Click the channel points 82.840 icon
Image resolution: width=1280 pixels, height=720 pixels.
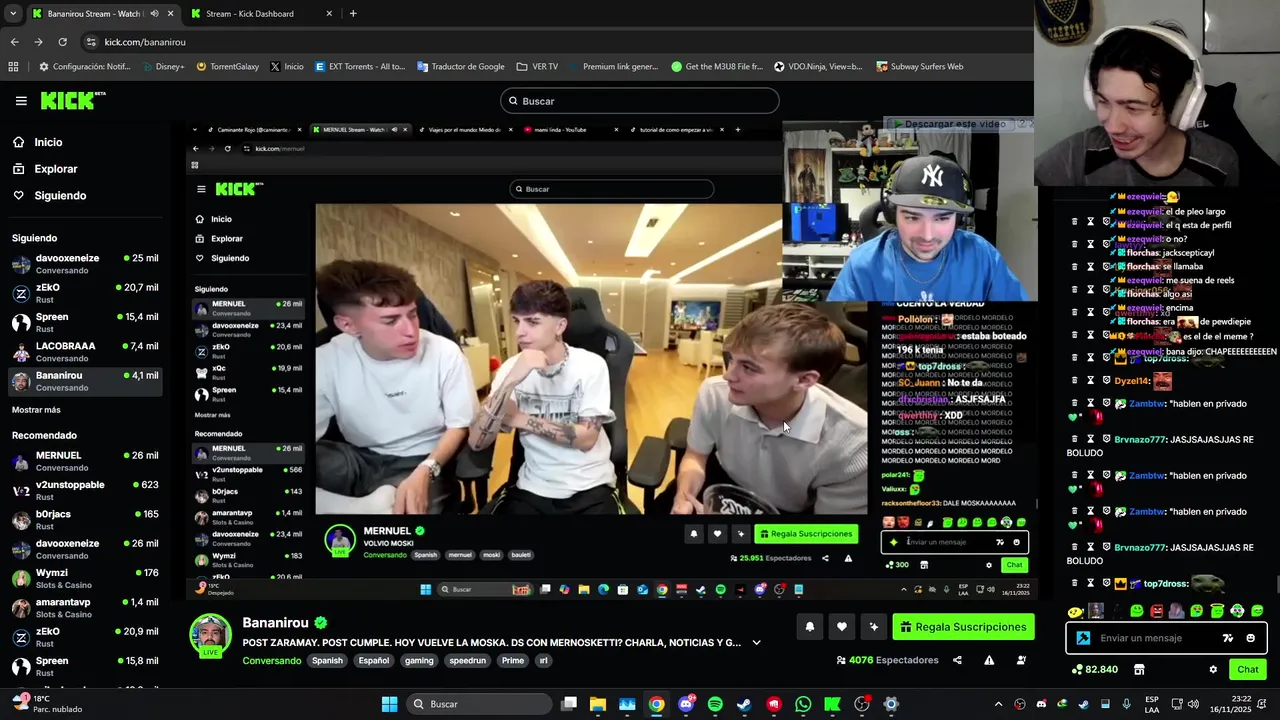(1077, 669)
